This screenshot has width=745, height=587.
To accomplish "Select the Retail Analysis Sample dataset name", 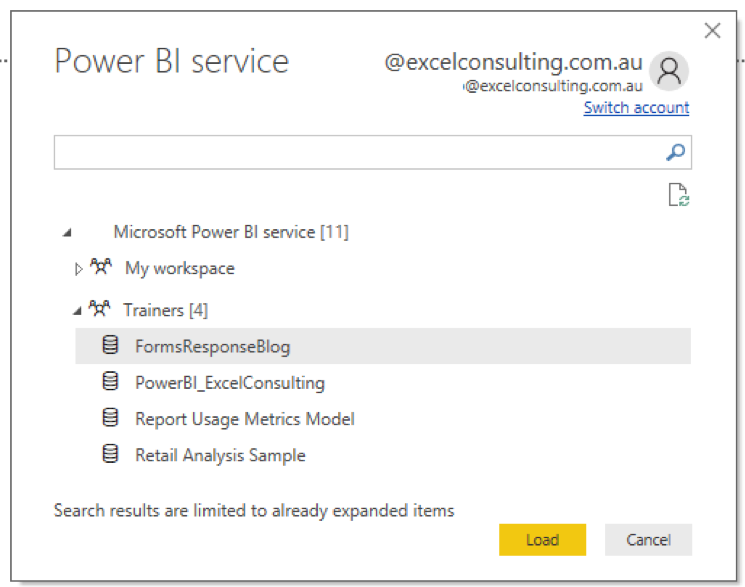I will click(x=220, y=455).
